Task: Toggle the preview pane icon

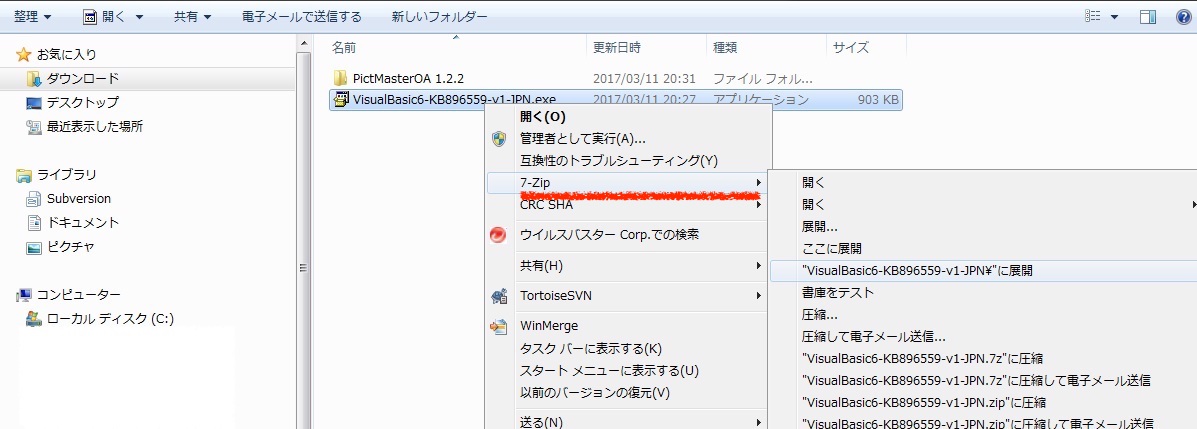Action: click(x=1148, y=16)
